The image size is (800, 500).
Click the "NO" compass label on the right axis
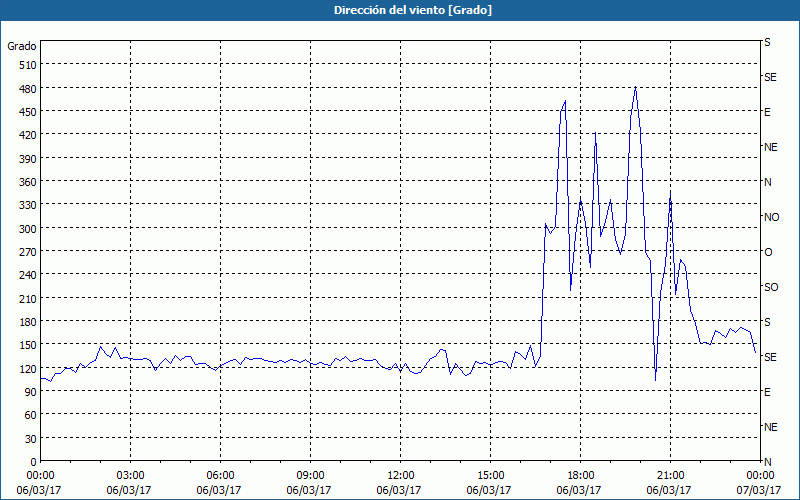point(771,217)
